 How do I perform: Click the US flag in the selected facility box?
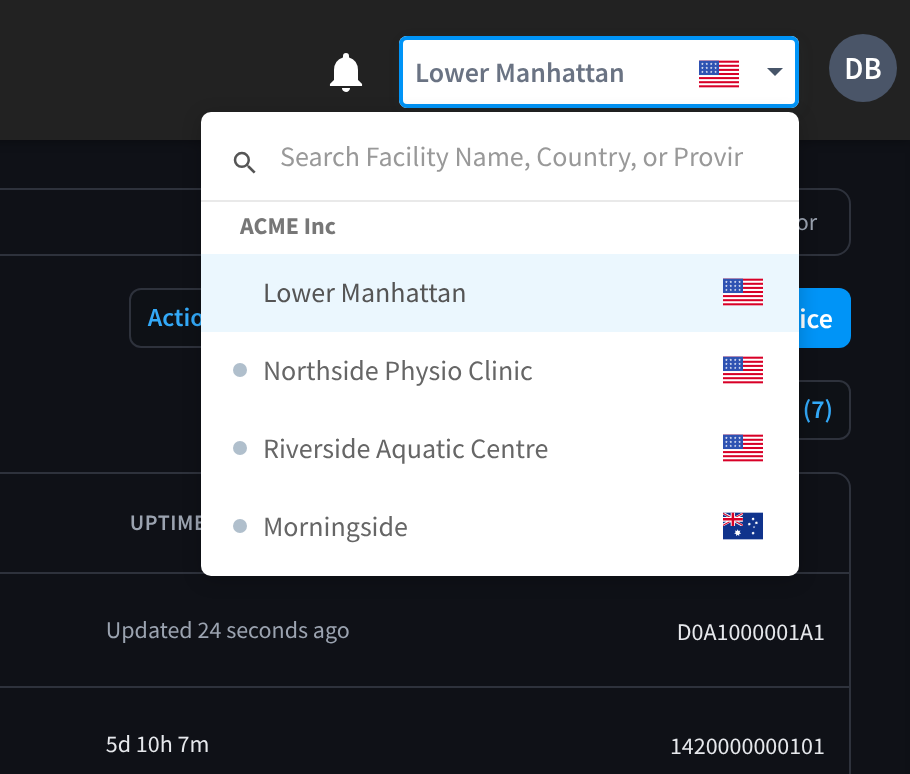point(718,74)
